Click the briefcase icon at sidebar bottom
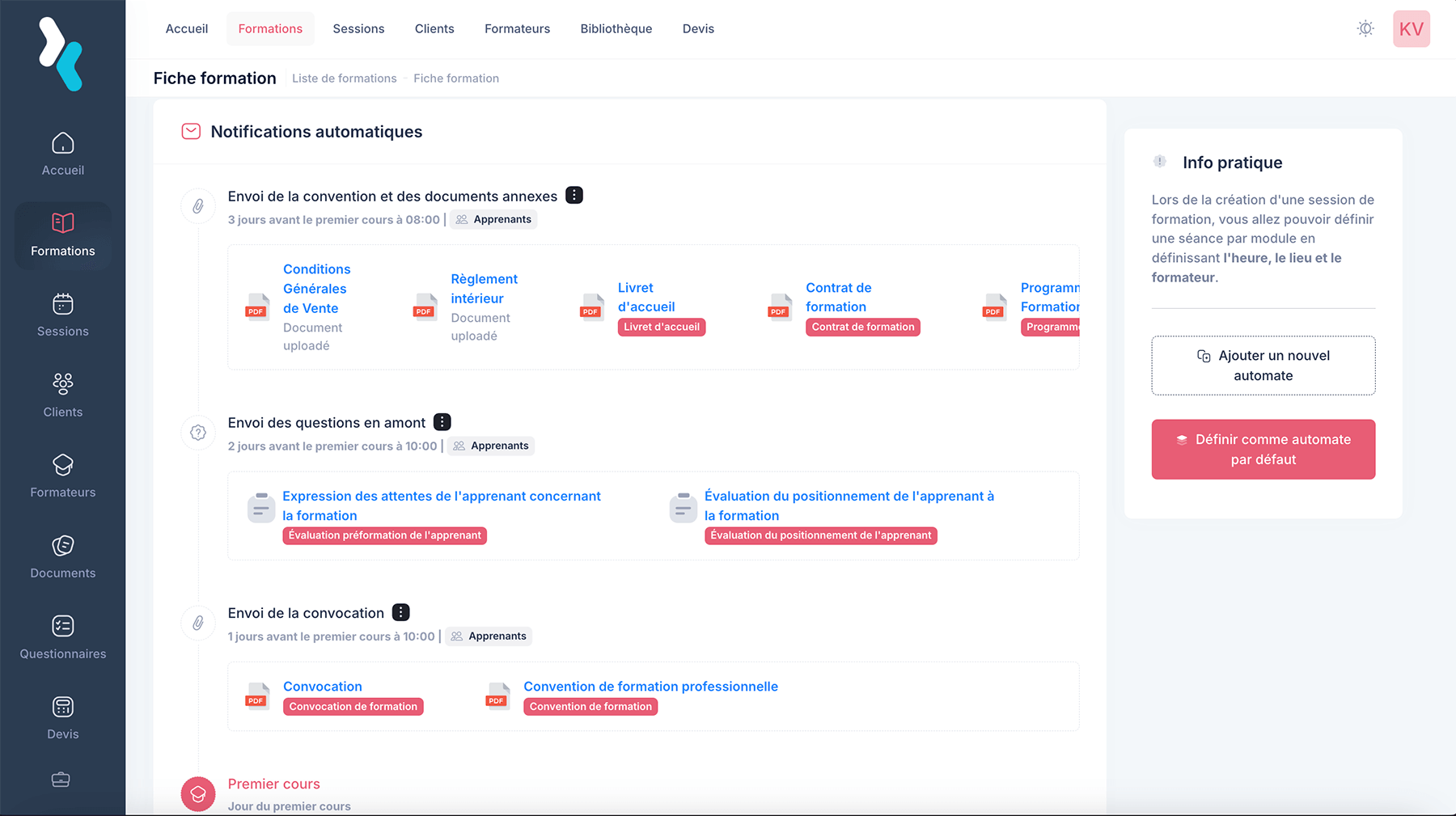The width and height of the screenshot is (1456, 816). pos(61,780)
